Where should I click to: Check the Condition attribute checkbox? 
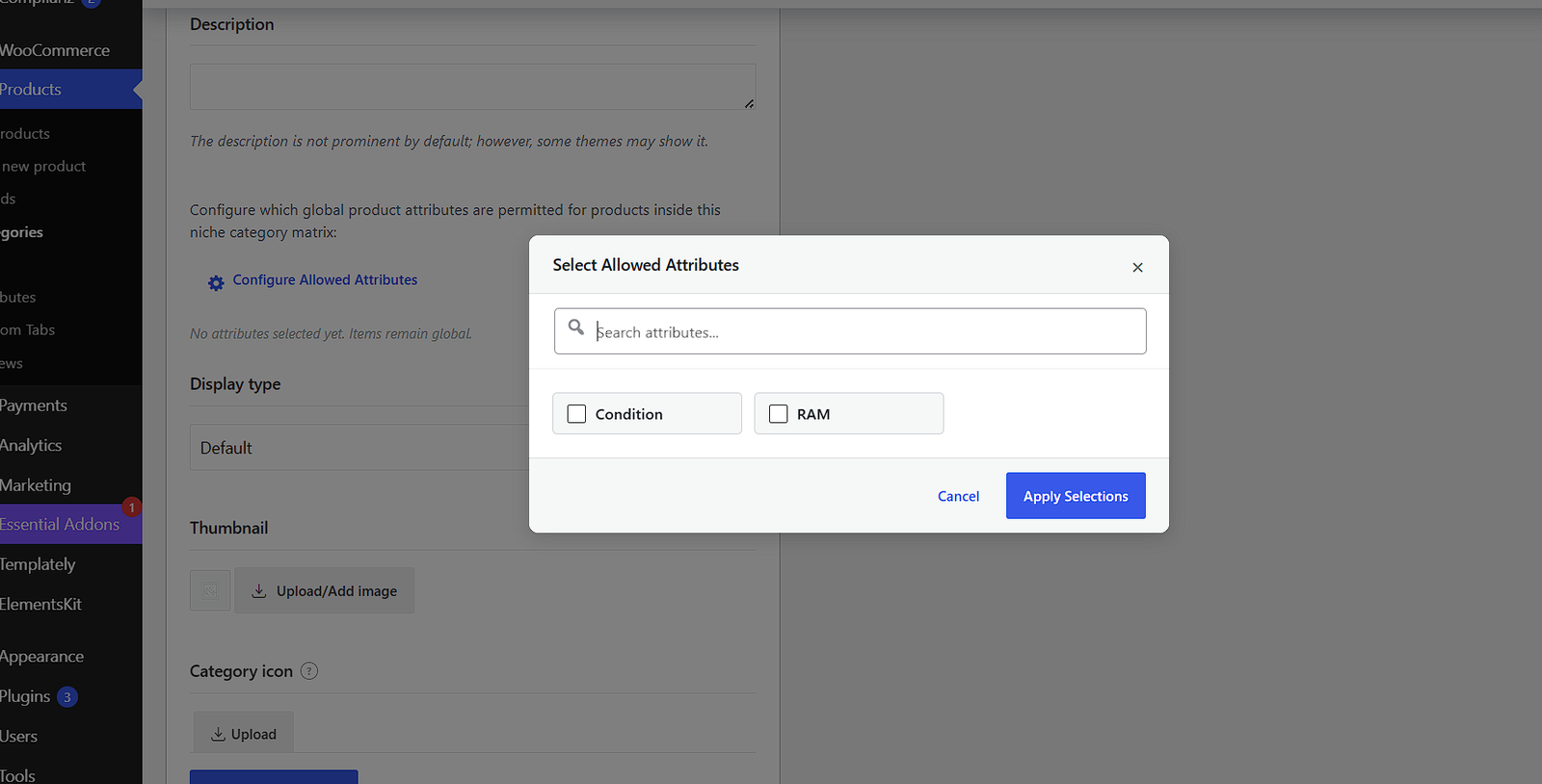[576, 413]
